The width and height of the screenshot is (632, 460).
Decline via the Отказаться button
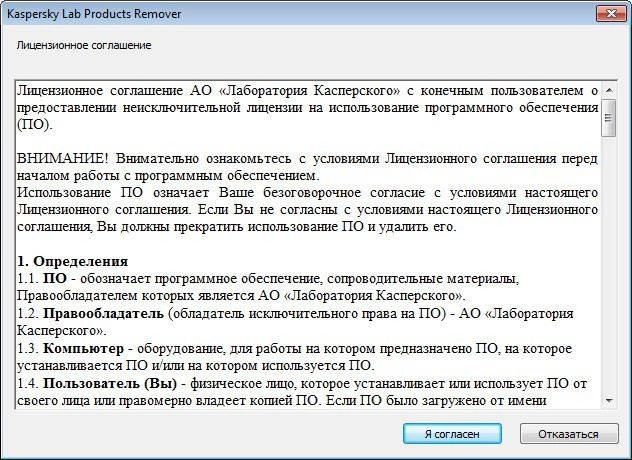click(x=569, y=434)
